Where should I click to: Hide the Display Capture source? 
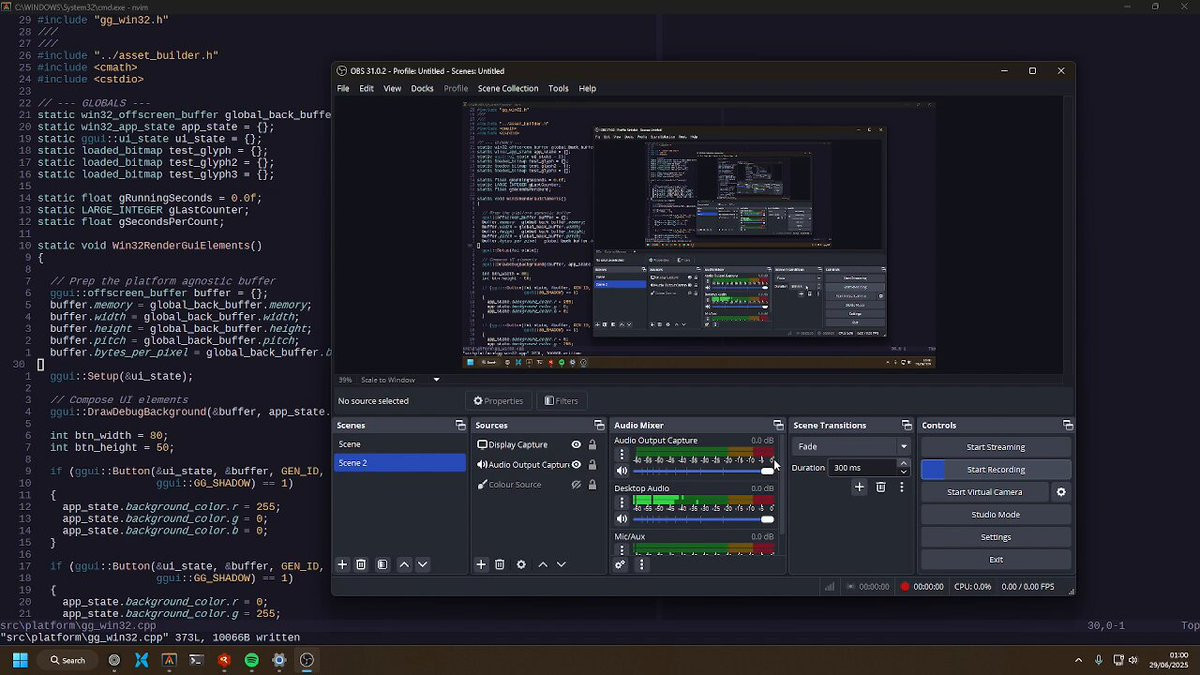point(576,445)
